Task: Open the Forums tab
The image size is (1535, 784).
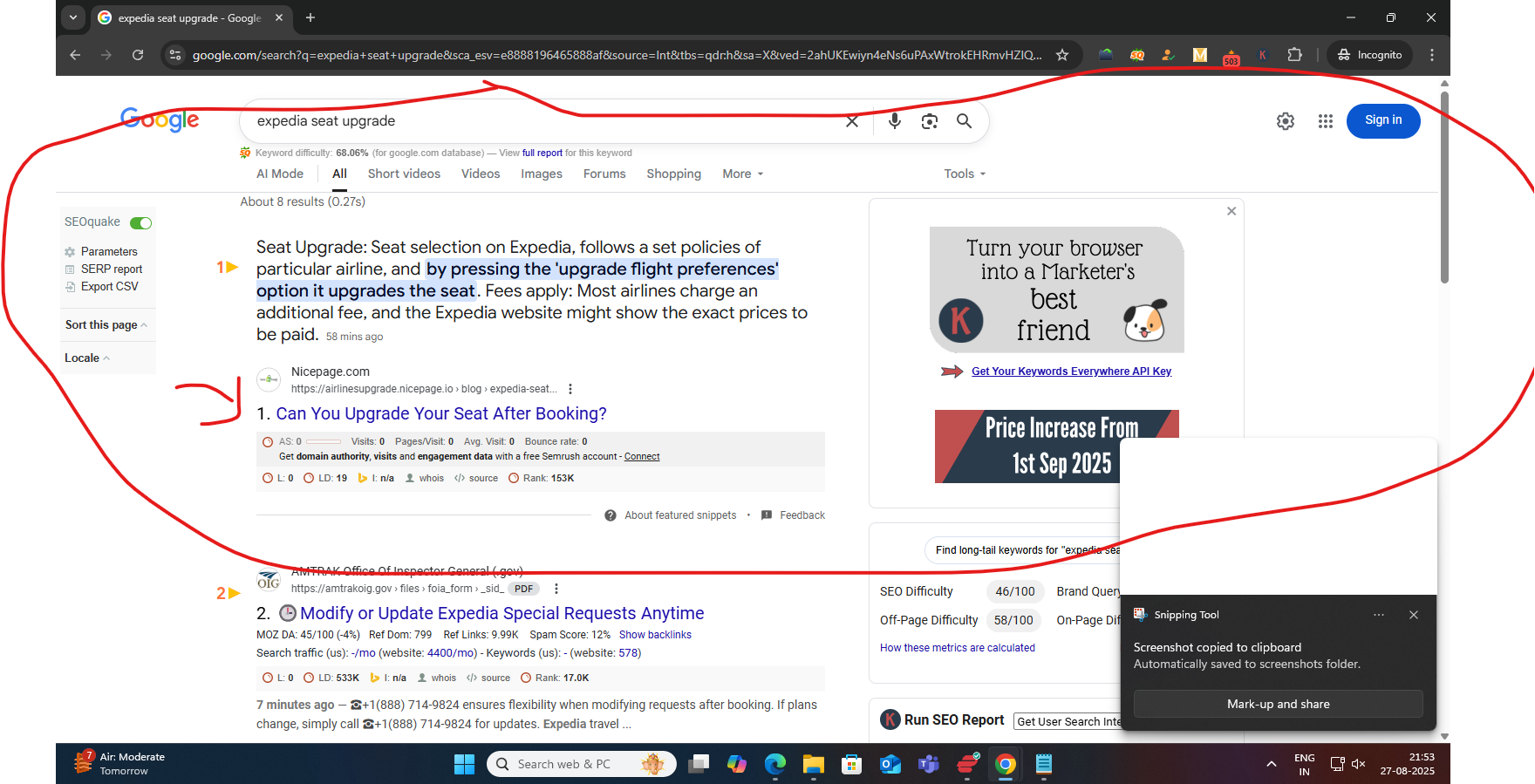Action: (604, 174)
